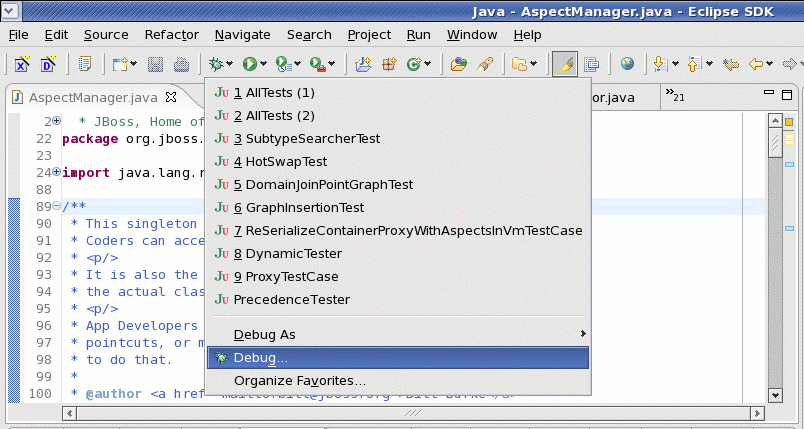Image resolution: width=804 pixels, height=429 pixels.
Task: Open the Run menu
Action: [418, 35]
